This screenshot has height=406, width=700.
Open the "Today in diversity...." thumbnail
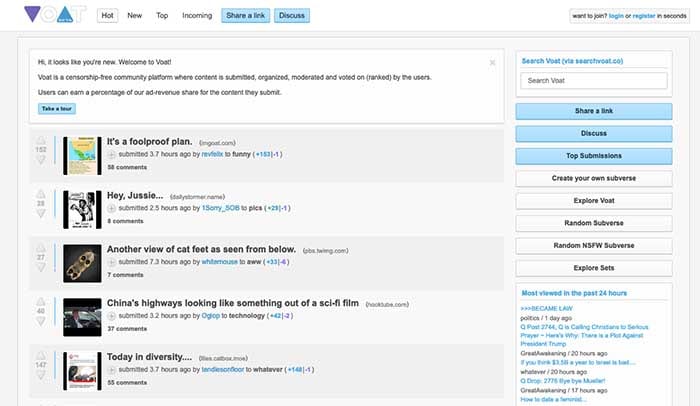tap(82, 371)
